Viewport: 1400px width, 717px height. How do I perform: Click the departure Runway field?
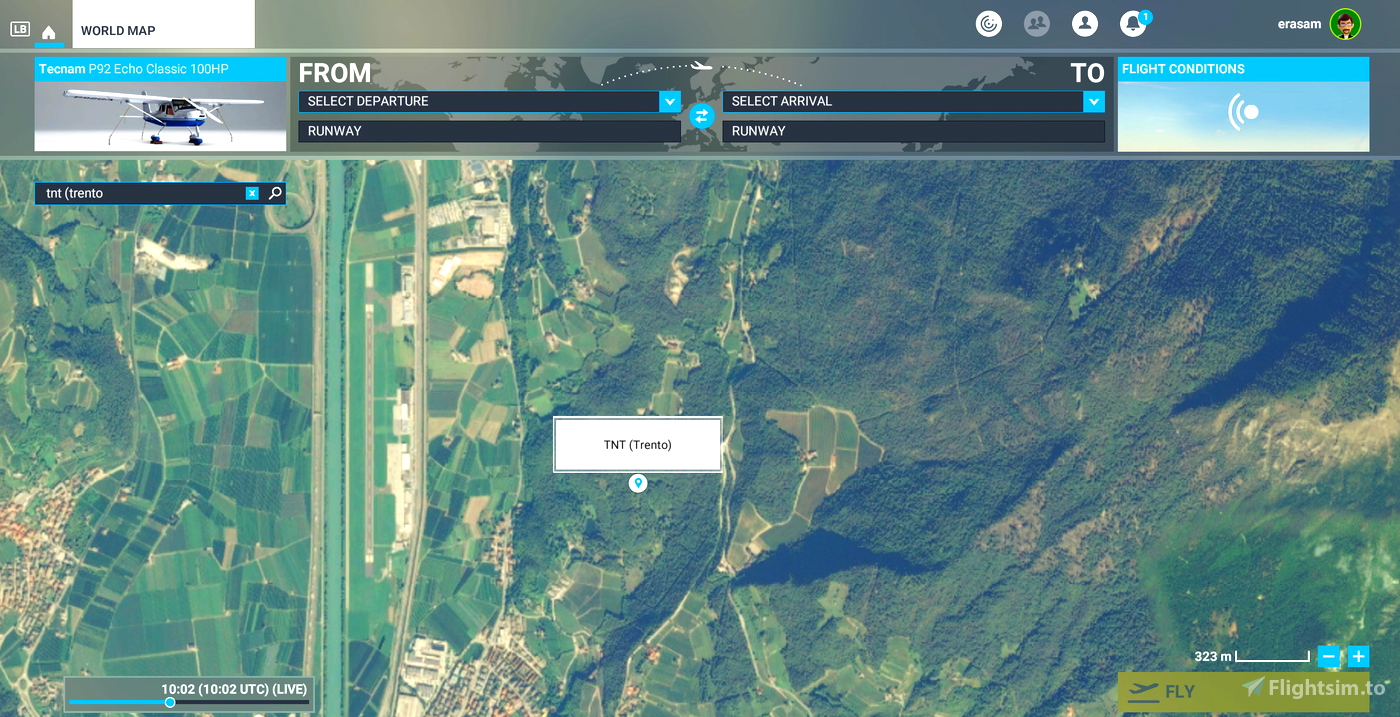coord(490,131)
